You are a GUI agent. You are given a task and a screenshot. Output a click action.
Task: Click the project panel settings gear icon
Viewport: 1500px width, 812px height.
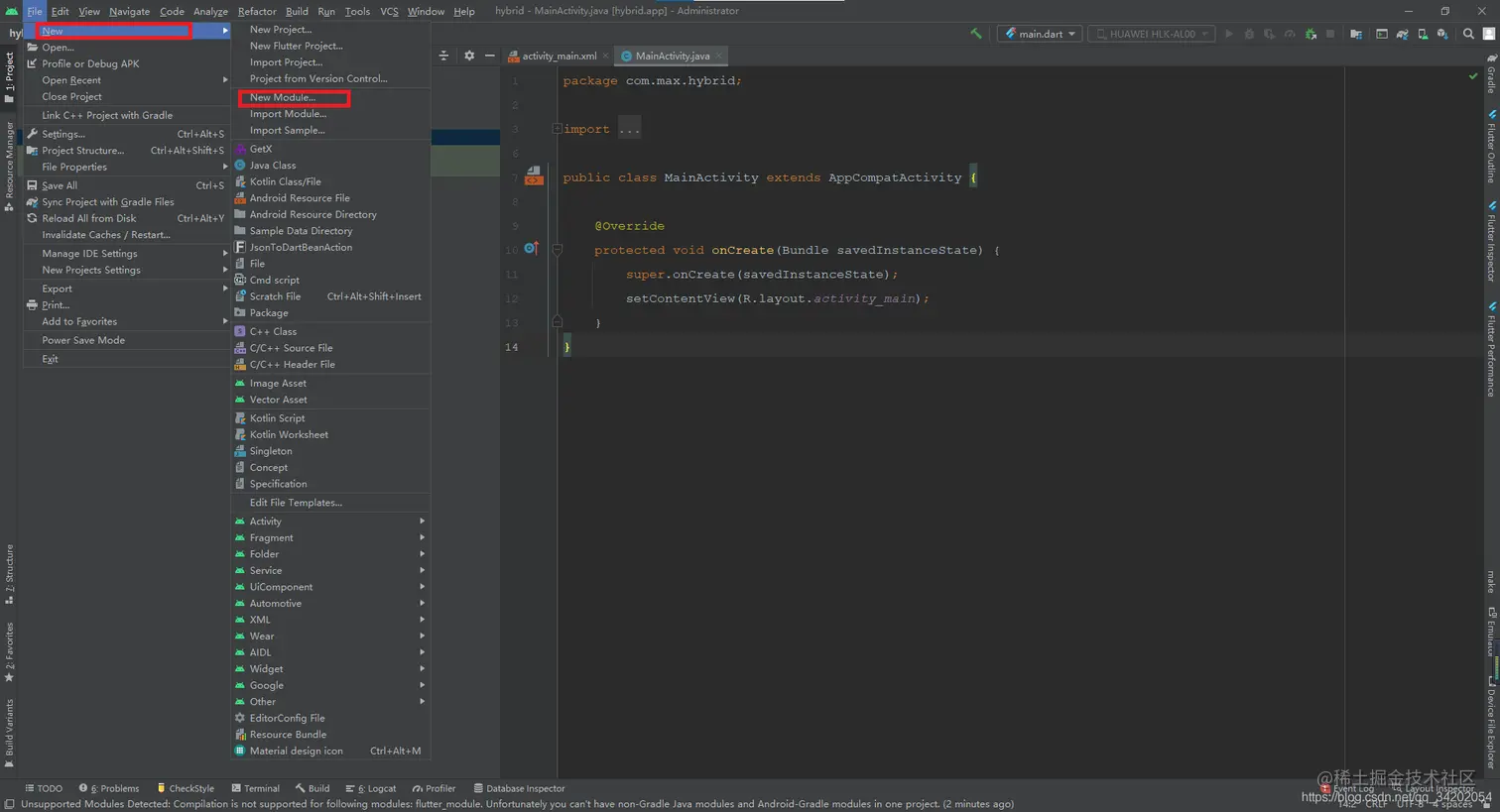click(469, 56)
